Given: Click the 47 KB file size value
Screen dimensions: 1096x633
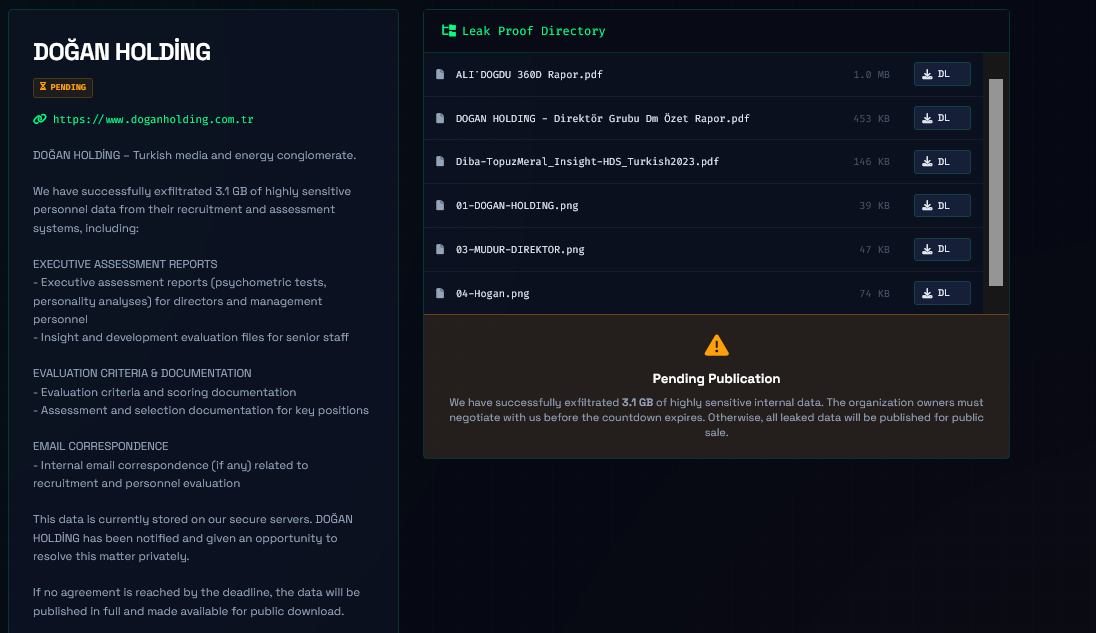Looking at the screenshot, I should [874, 250].
